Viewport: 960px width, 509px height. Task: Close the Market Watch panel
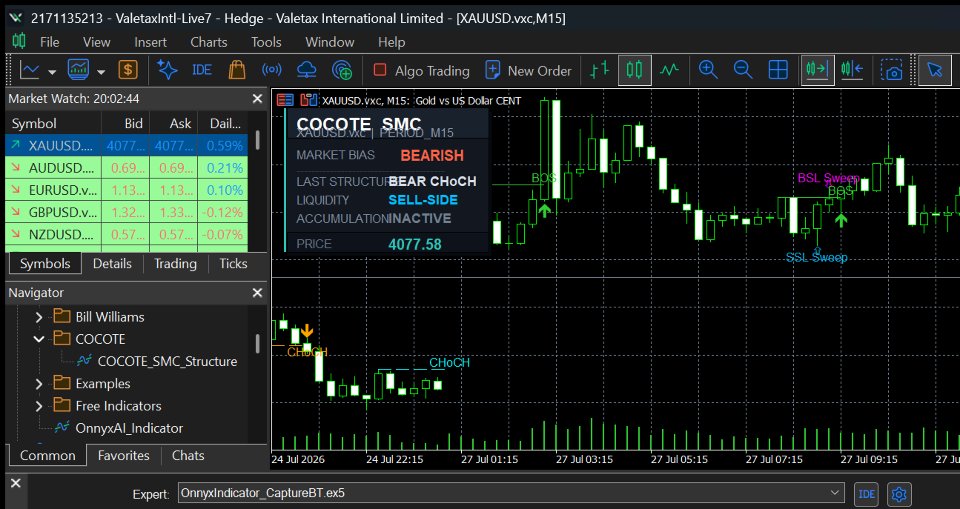257,99
